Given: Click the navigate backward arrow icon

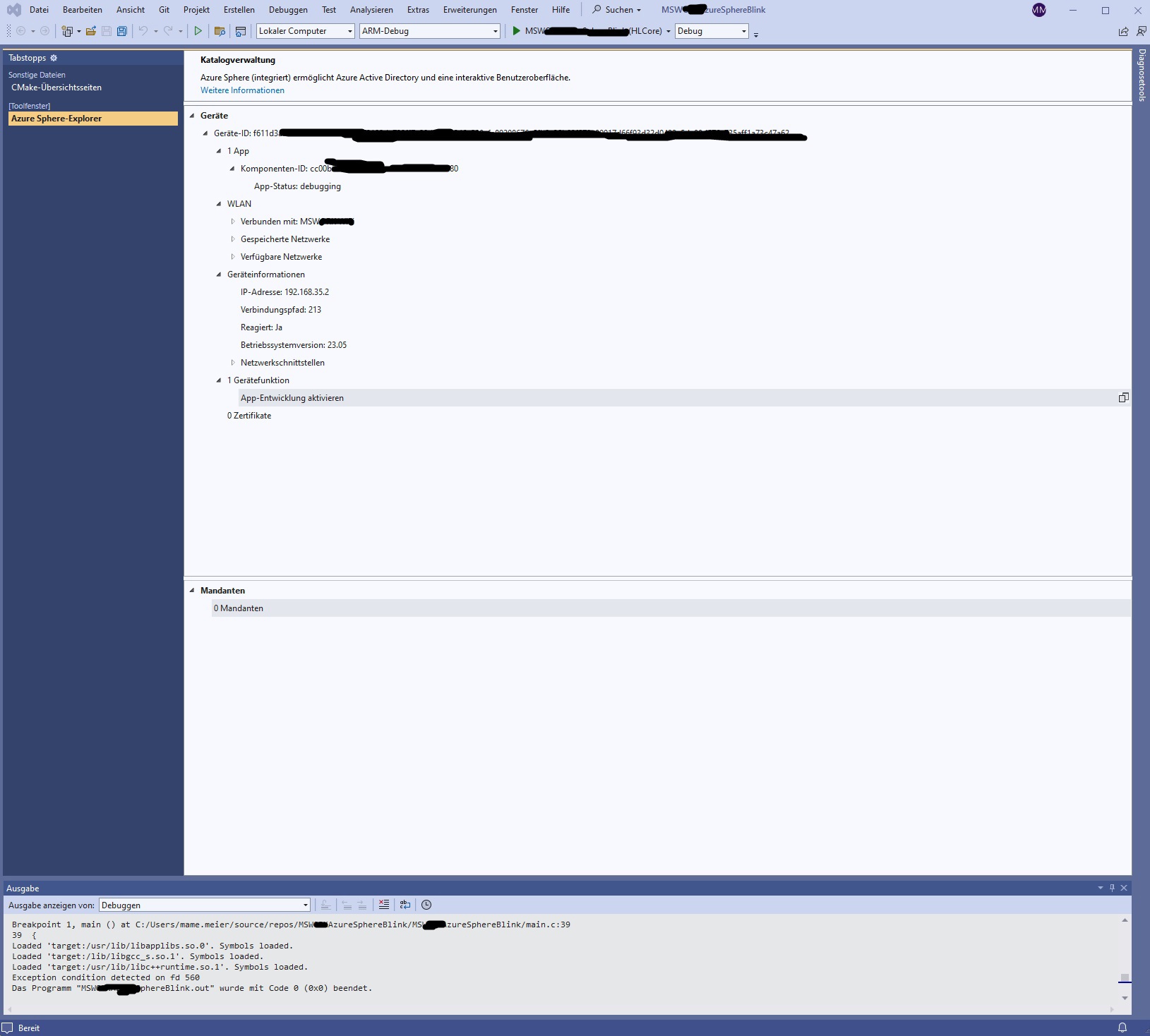Looking at the screenshot, I should pos(21,31).
